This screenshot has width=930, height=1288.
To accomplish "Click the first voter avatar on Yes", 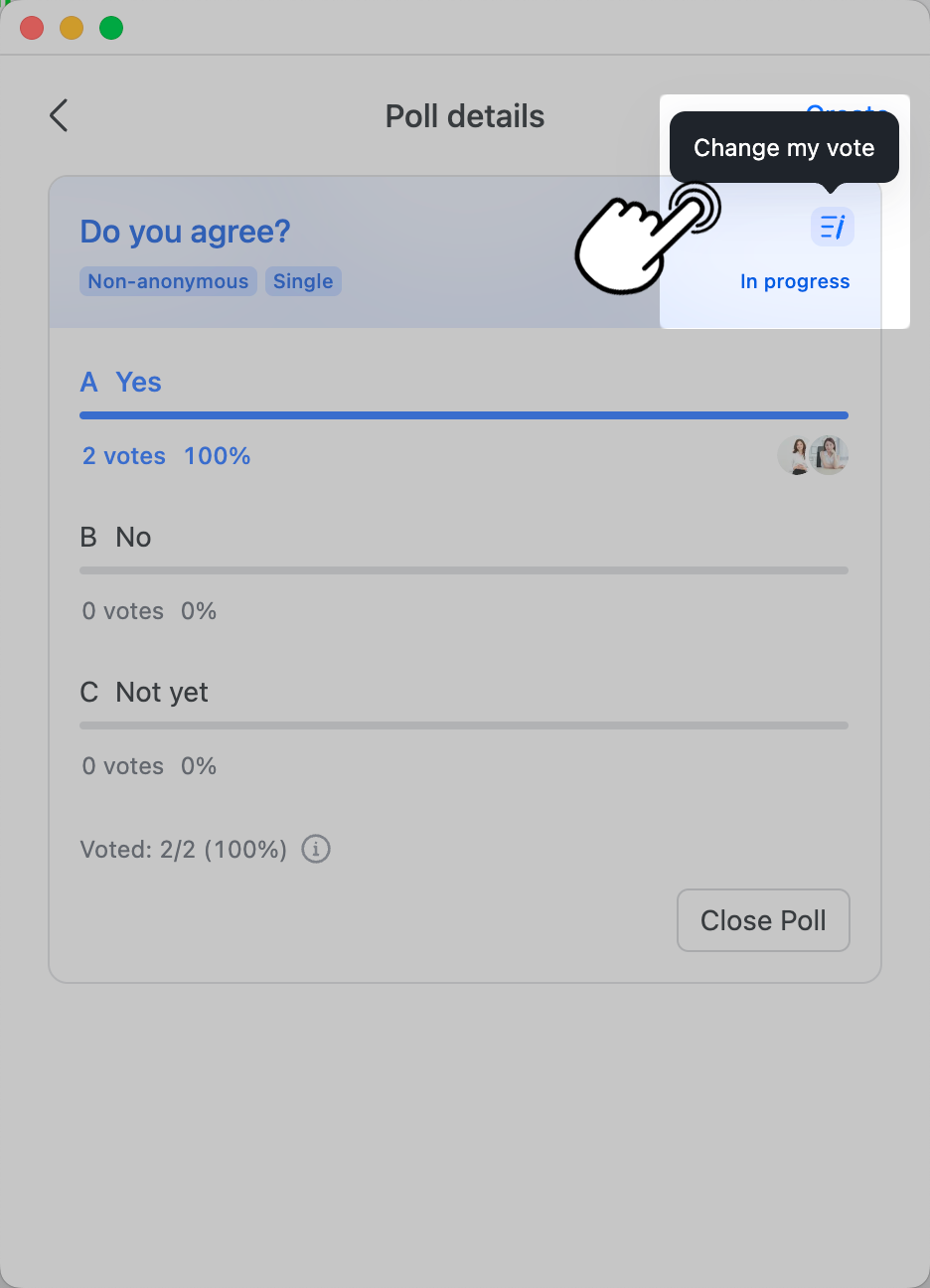I will [795, 454].
